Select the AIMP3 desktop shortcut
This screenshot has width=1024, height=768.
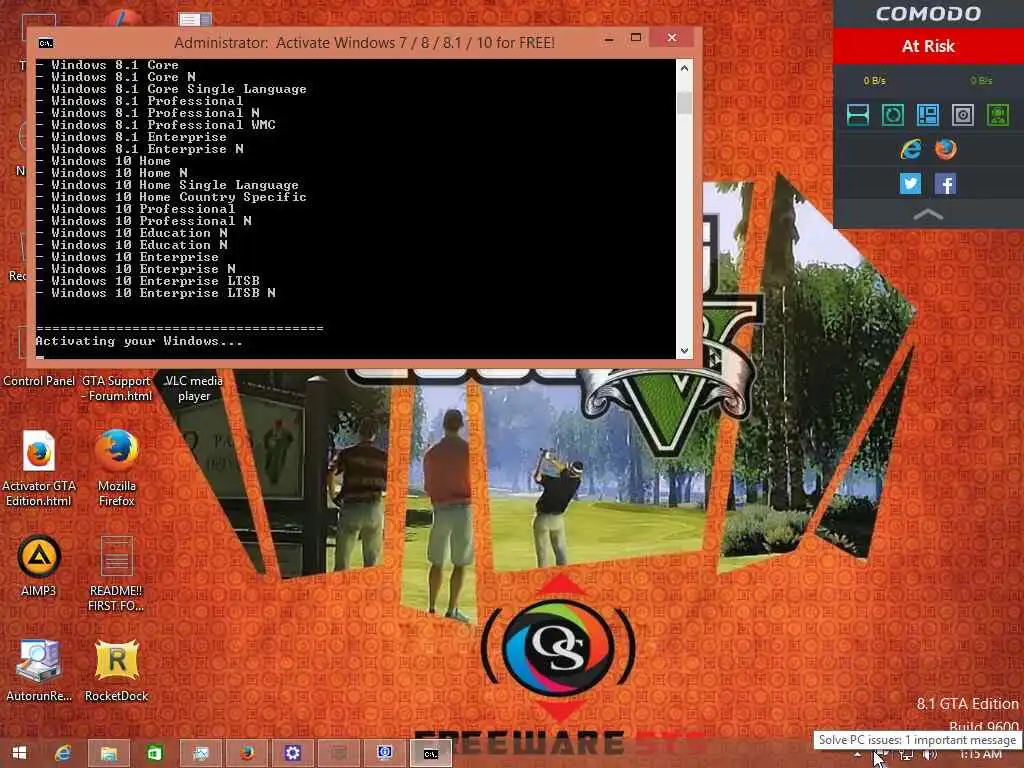tap(39, 567)
